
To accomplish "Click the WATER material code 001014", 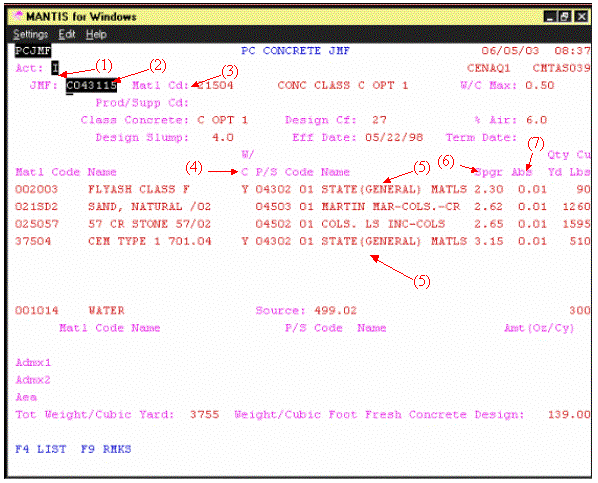I will [37, 311].
